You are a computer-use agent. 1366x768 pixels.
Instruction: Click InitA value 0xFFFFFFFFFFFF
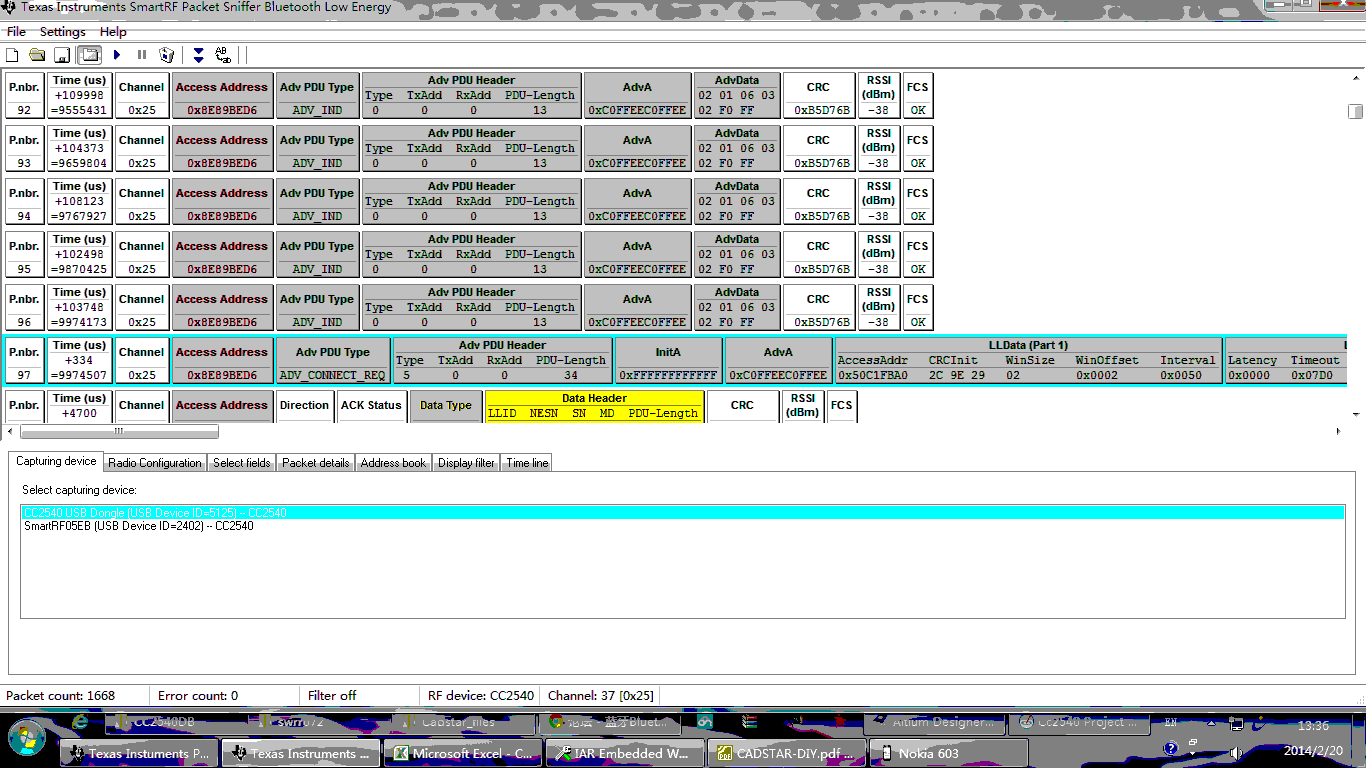tap(668, 376)
